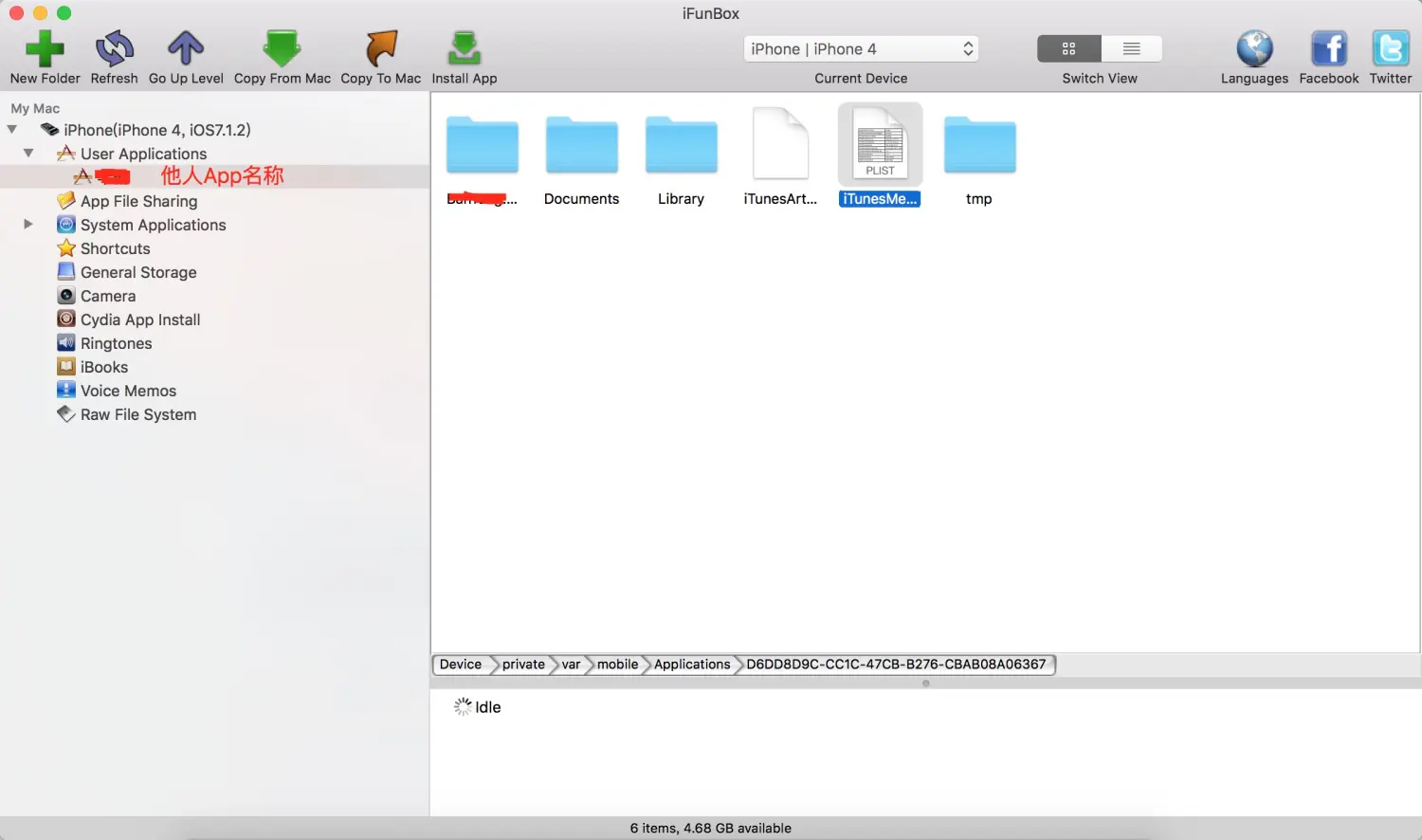Click the System Applications store icon
1422x840 pixels.
coord(66,224)
